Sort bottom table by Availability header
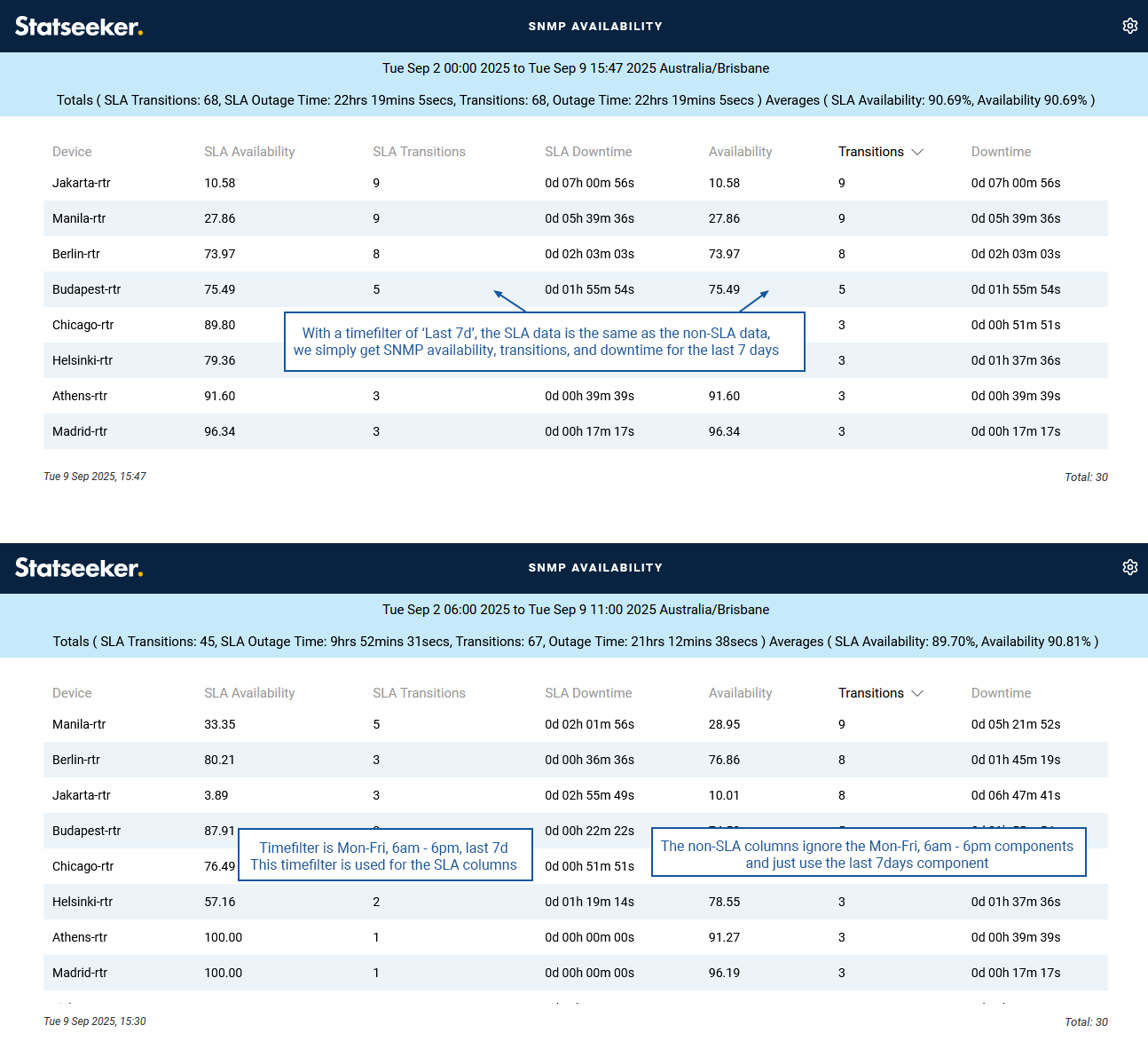This screenshot has height=1049, width=1148. coord(740,693)
